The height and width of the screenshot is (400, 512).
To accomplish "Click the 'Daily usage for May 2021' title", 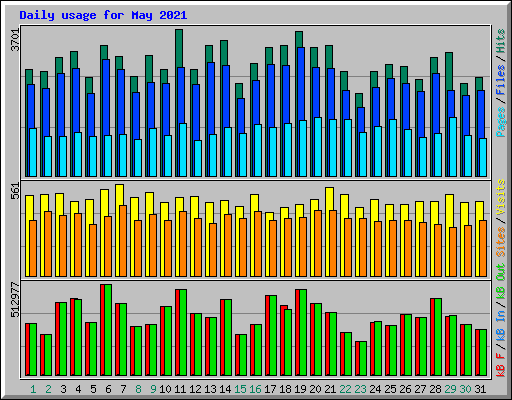I will [103, 15].
